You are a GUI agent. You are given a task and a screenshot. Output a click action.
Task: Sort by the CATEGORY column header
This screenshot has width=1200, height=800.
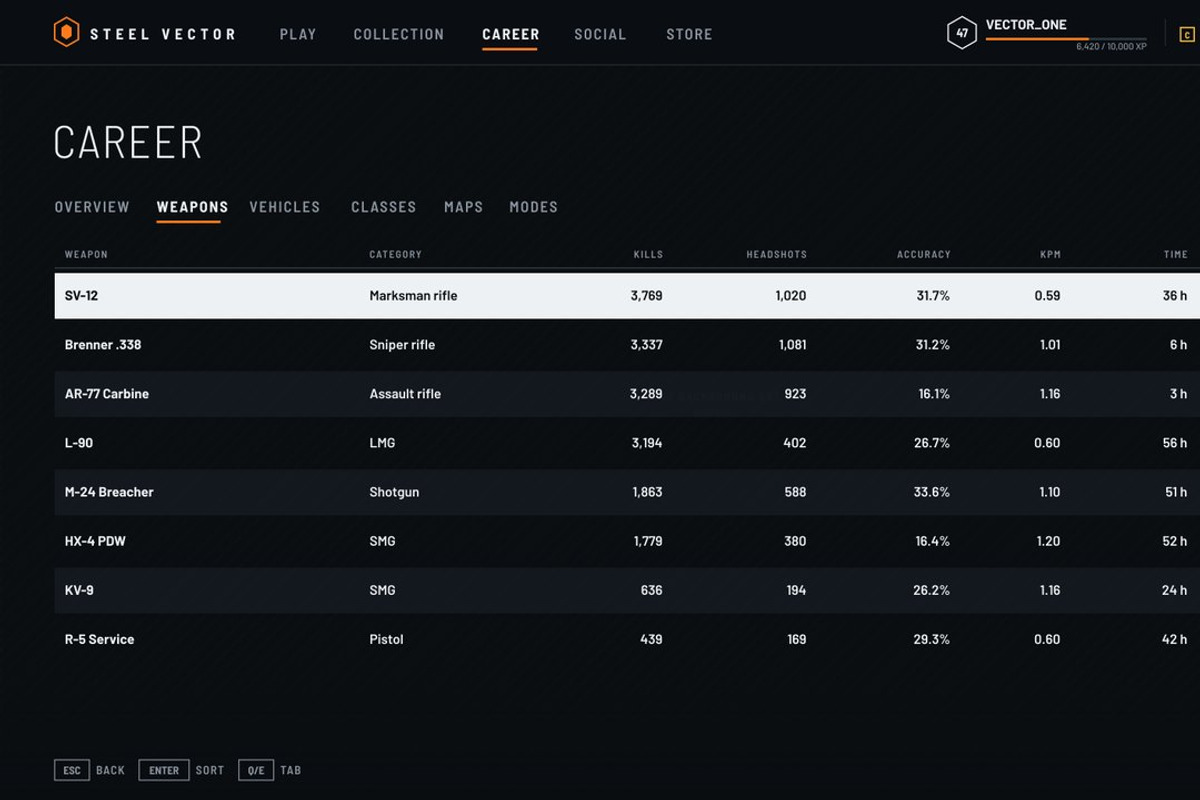(x=395, y=255)
